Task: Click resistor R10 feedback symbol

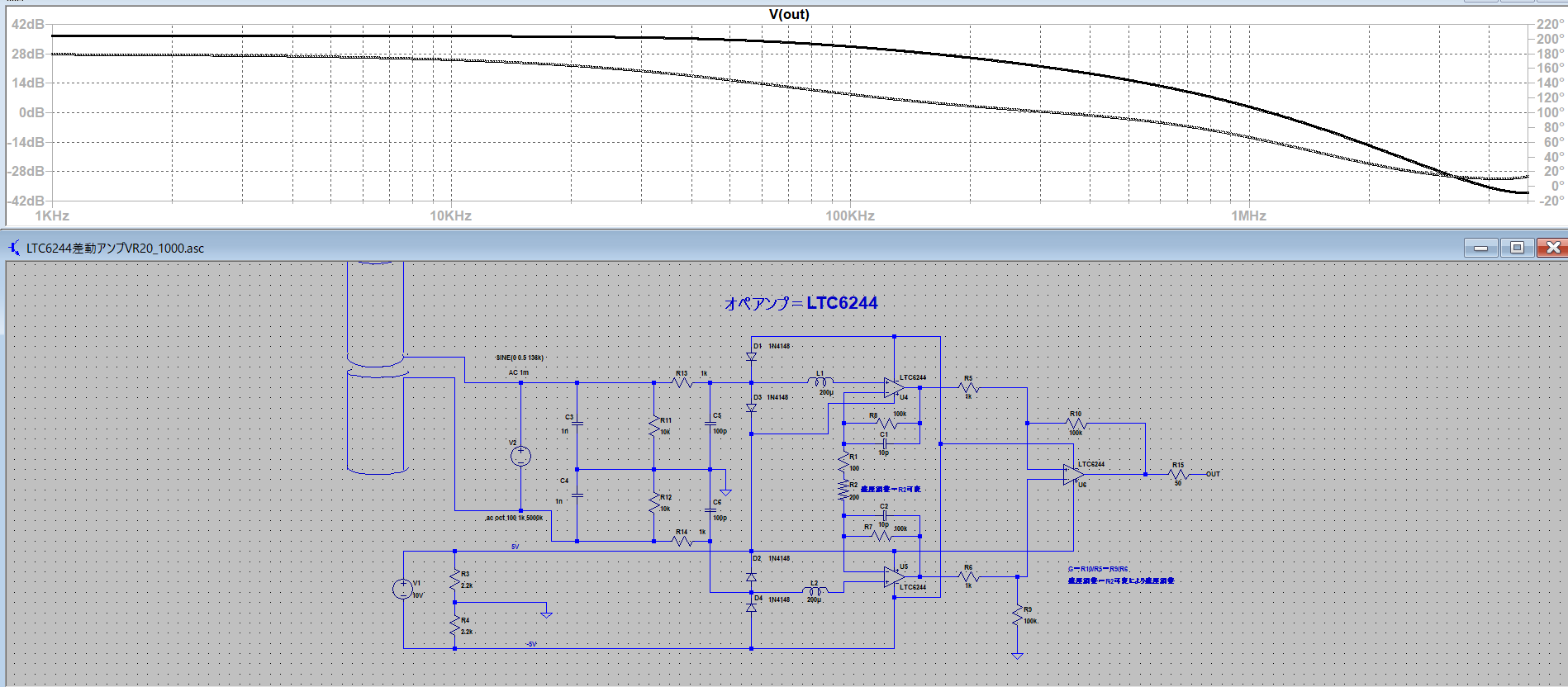Action: pyautogui.click(x=1075, y=424)
